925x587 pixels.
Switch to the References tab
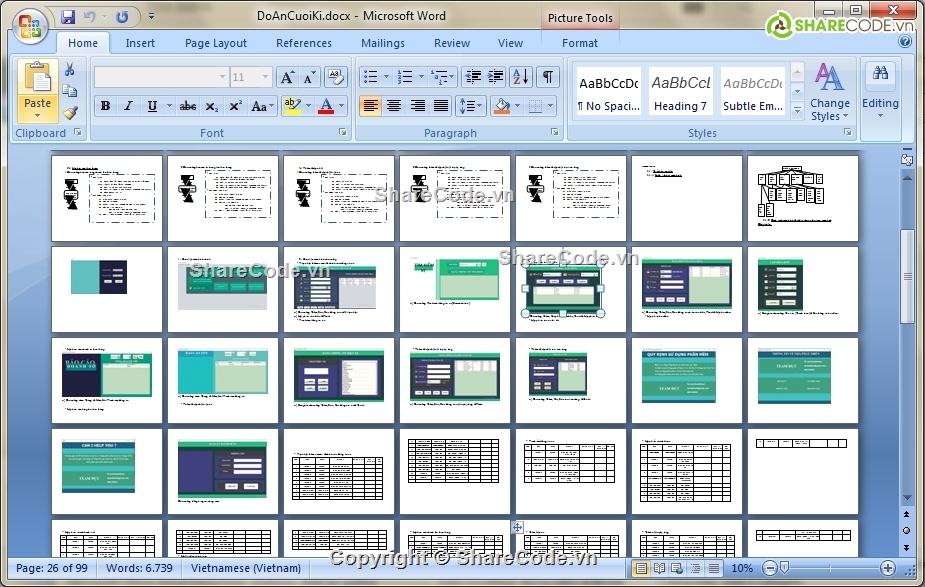pyautogui.click(x=304, y=43)
